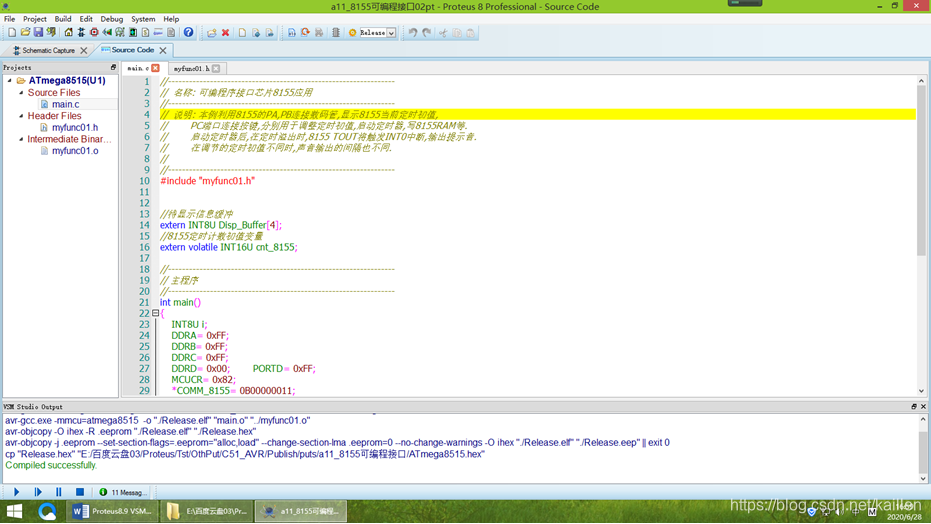Click the Add Firmware Project folder icon
Viewport: 931px width, 524px height.
click(211, 33)
